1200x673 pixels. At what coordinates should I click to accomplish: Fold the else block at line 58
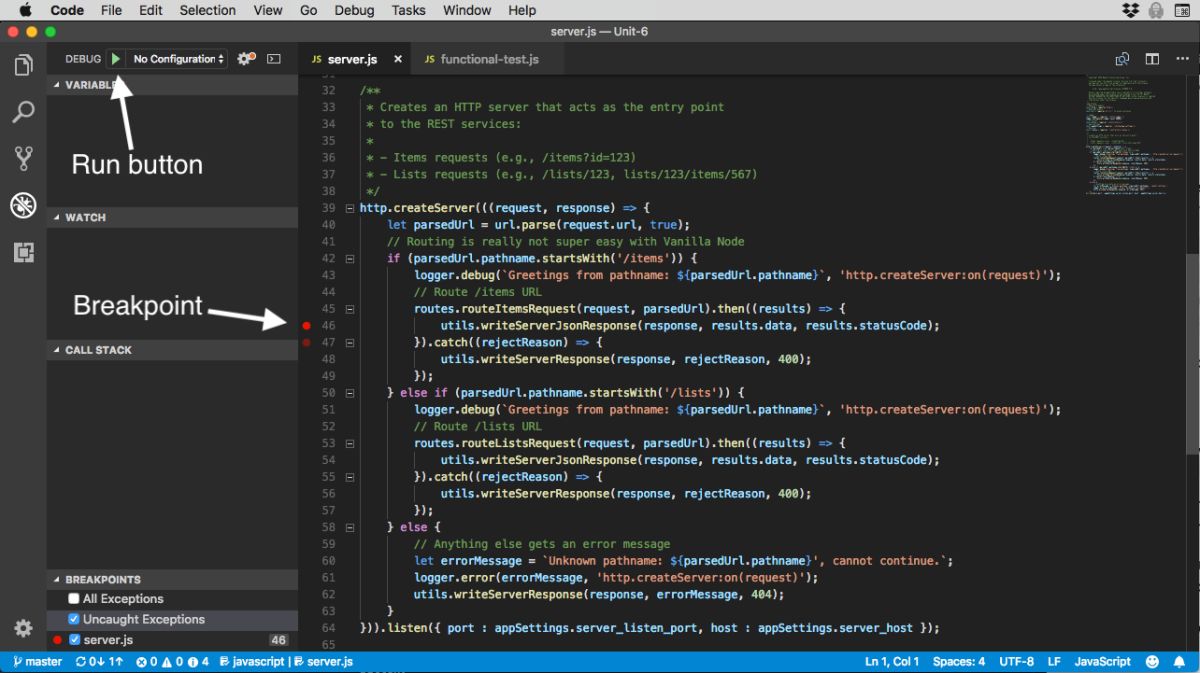(349, 527)
